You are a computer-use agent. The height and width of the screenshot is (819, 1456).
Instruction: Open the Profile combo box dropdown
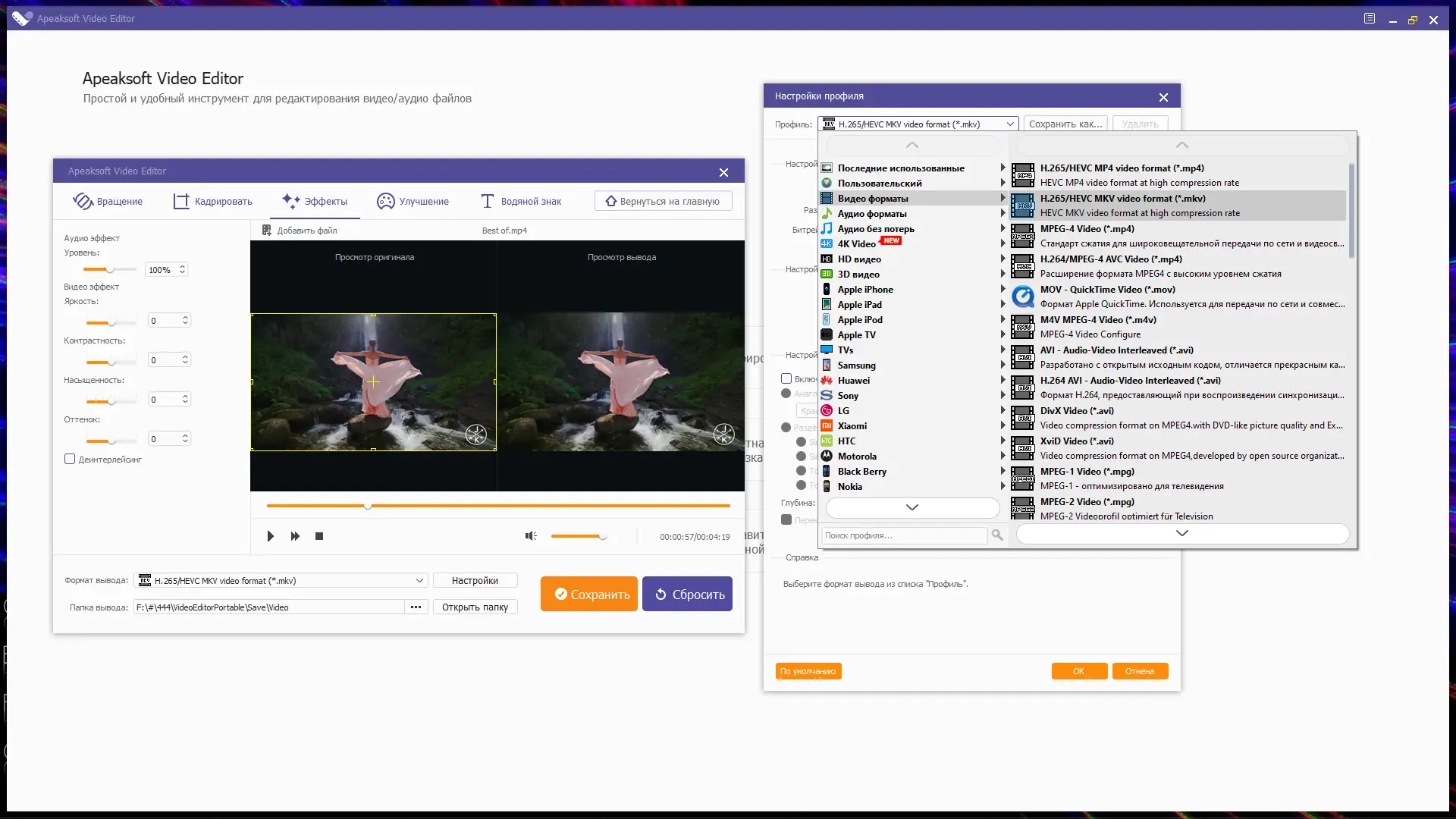1010,124
